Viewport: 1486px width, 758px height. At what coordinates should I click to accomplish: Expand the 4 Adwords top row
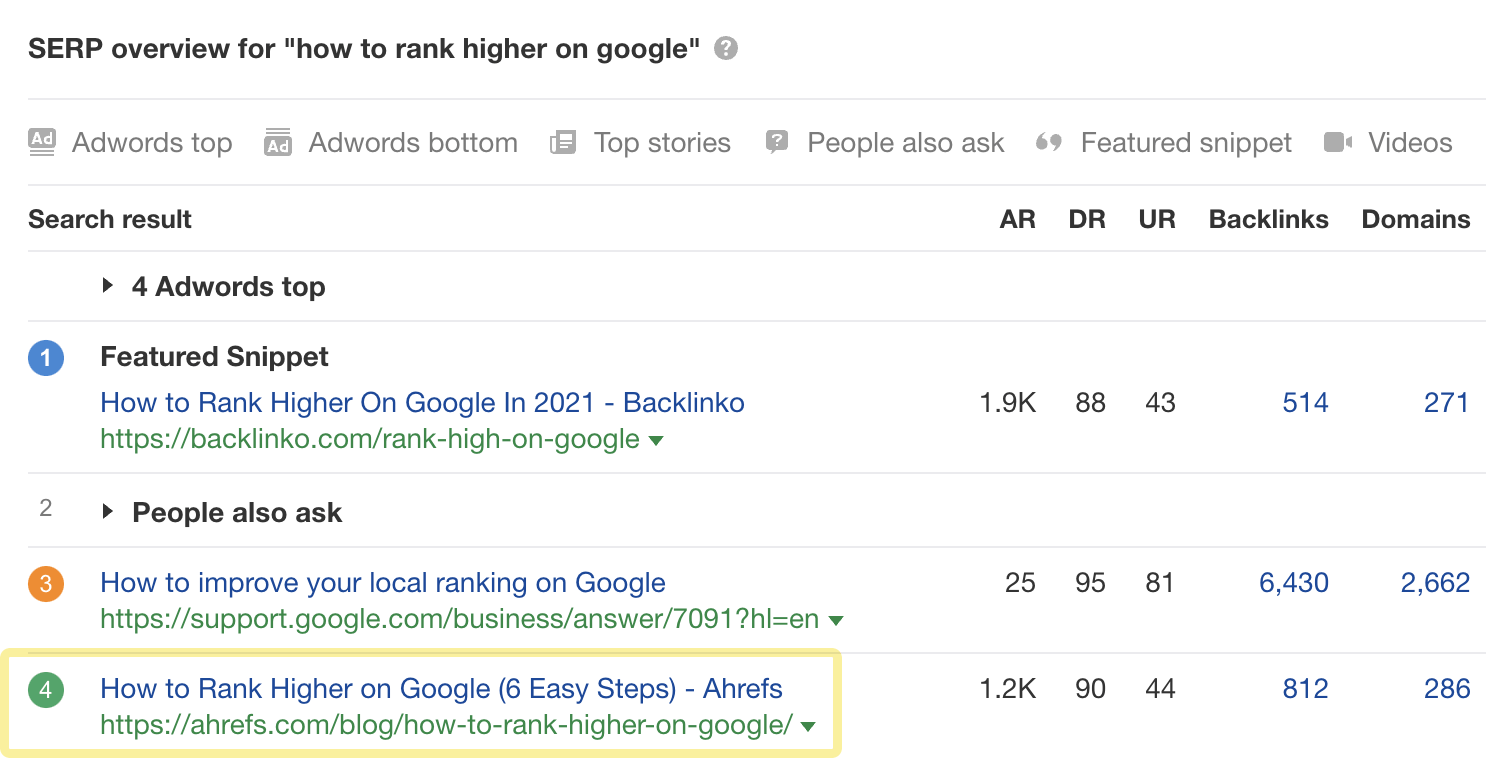click(108, 287)
